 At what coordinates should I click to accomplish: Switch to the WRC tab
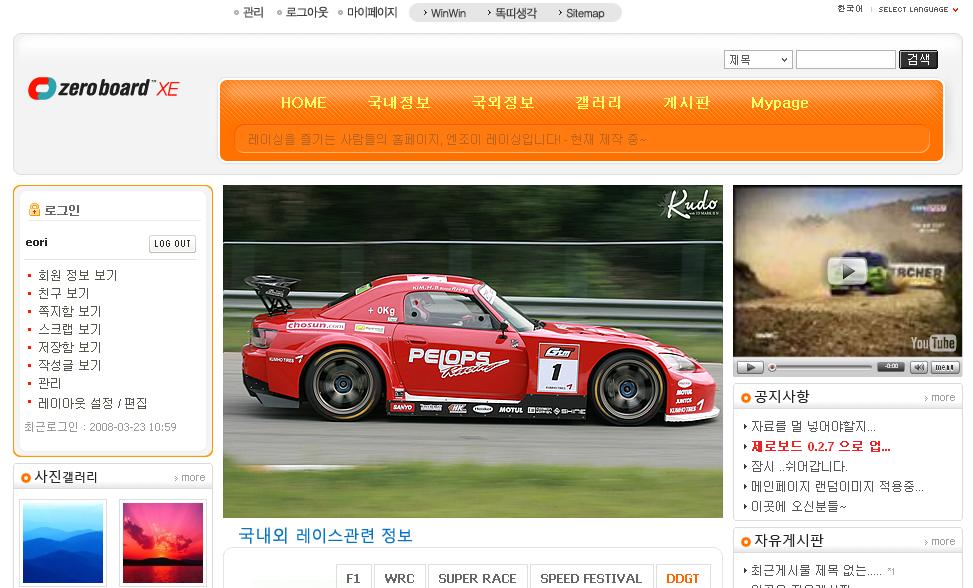[400, 578]
